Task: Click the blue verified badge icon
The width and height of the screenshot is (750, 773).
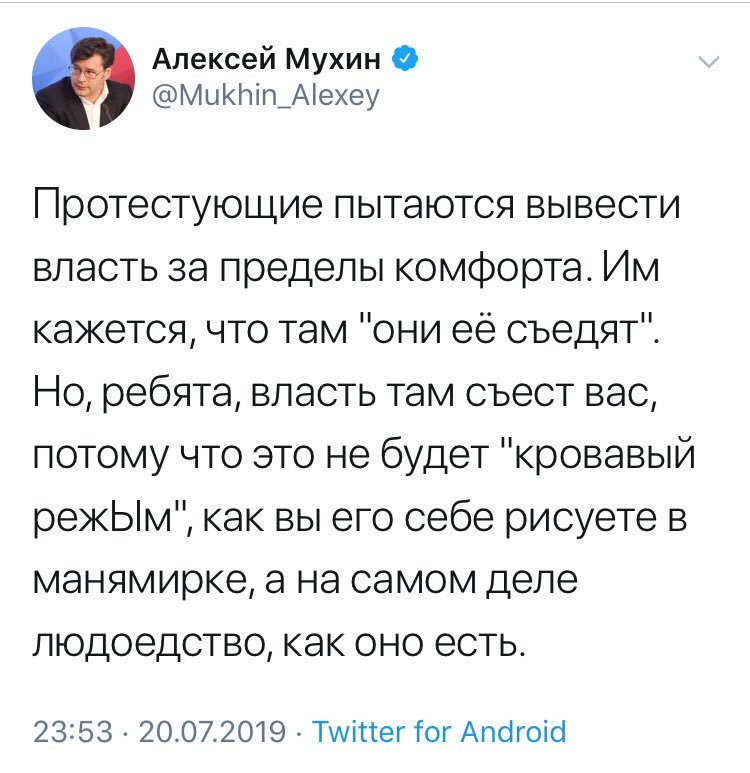Action: [x=405, y=59]
